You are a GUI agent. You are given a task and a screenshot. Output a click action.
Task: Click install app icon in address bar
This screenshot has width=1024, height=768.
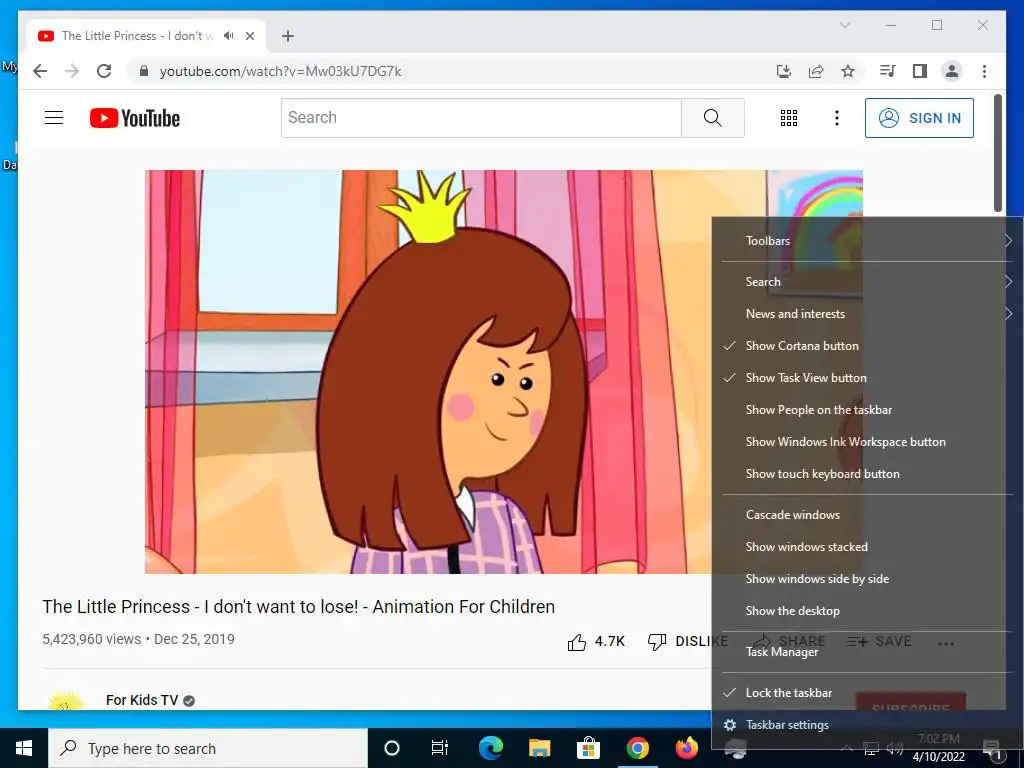click(784, 71)
